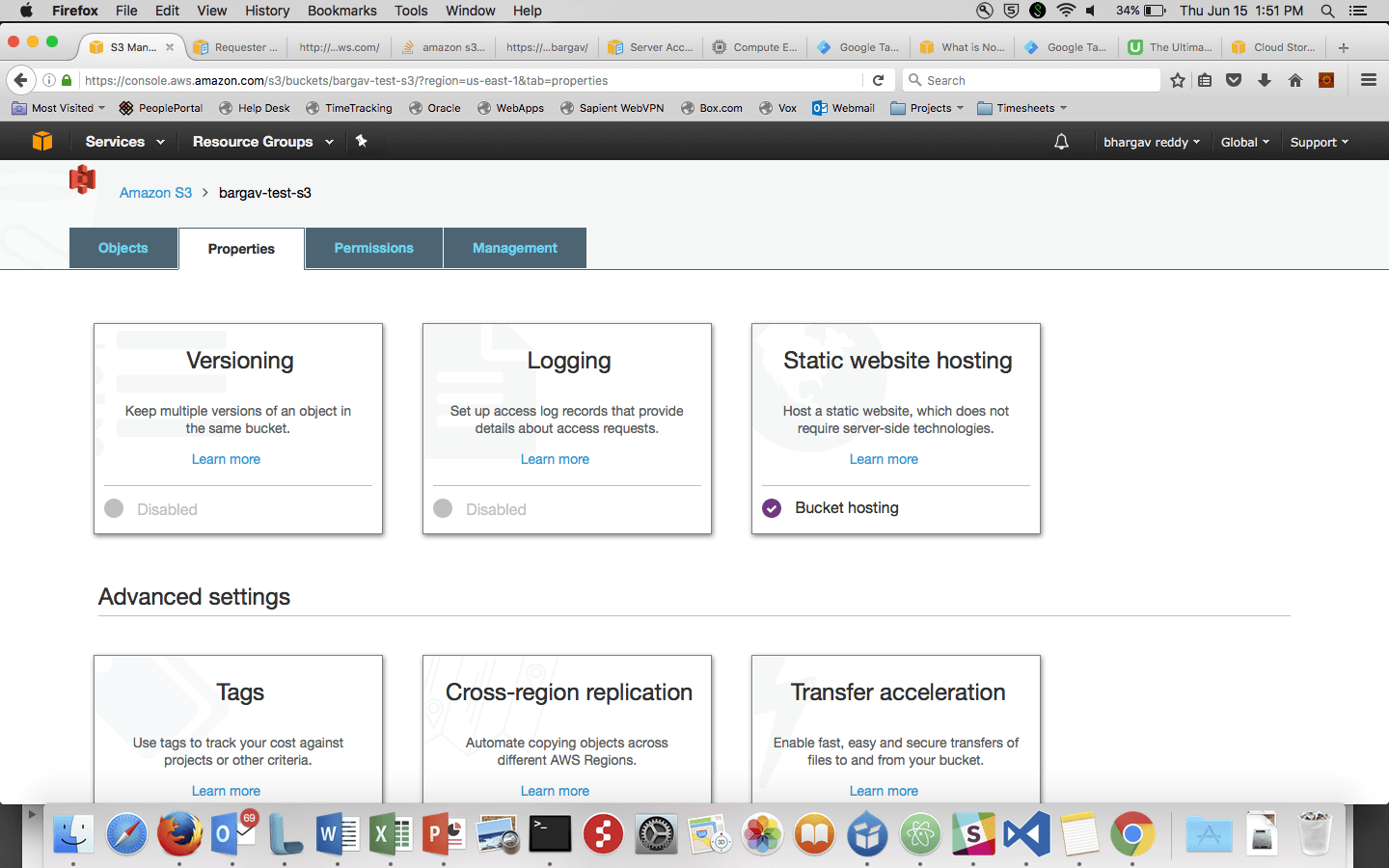This screenshot has width=1389, height=868.
Task: Expand the Timesheets bookmarks folder
Action: coord(1022,108)
